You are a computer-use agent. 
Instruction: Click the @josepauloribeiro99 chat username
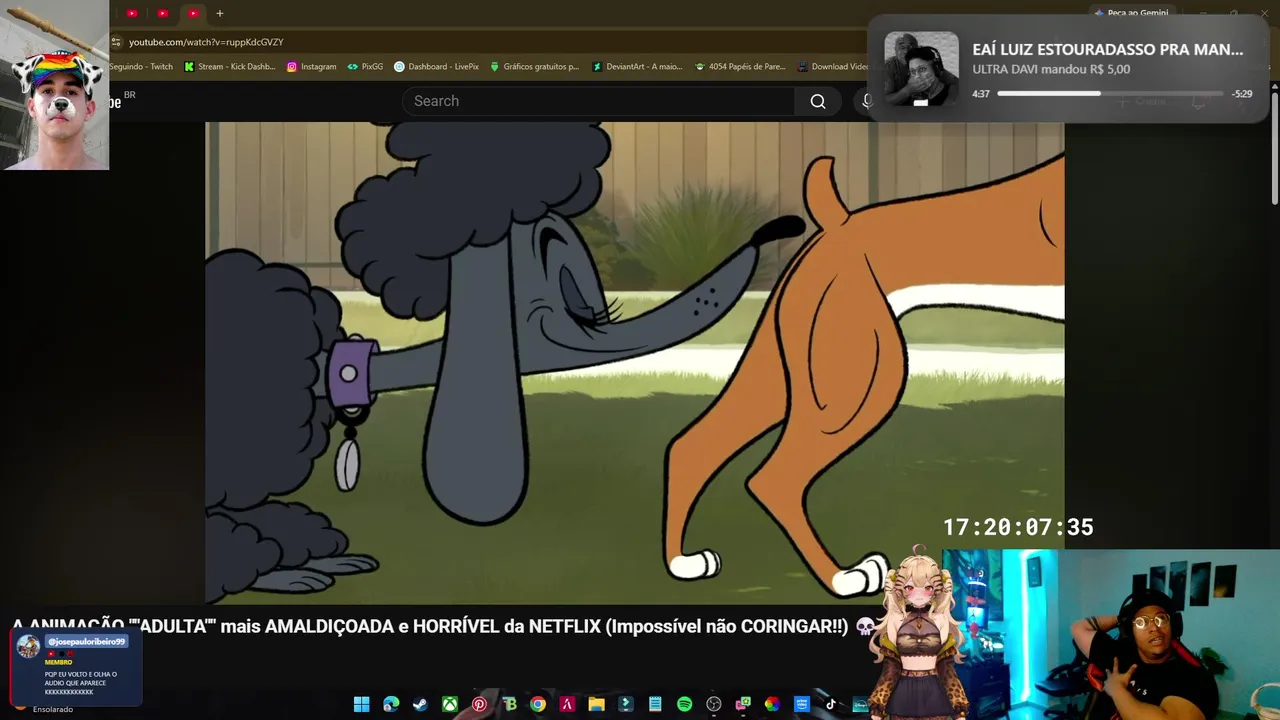pyautogui.click(x=86, y=641)
